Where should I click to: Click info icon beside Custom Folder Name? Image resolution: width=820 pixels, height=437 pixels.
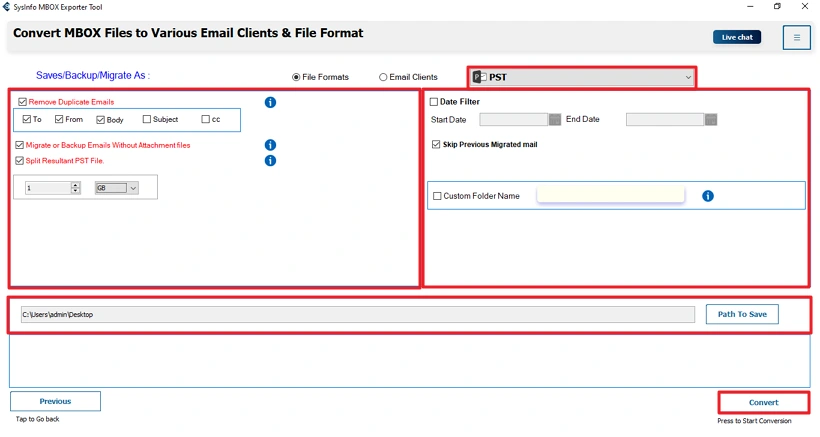[708, 196]
